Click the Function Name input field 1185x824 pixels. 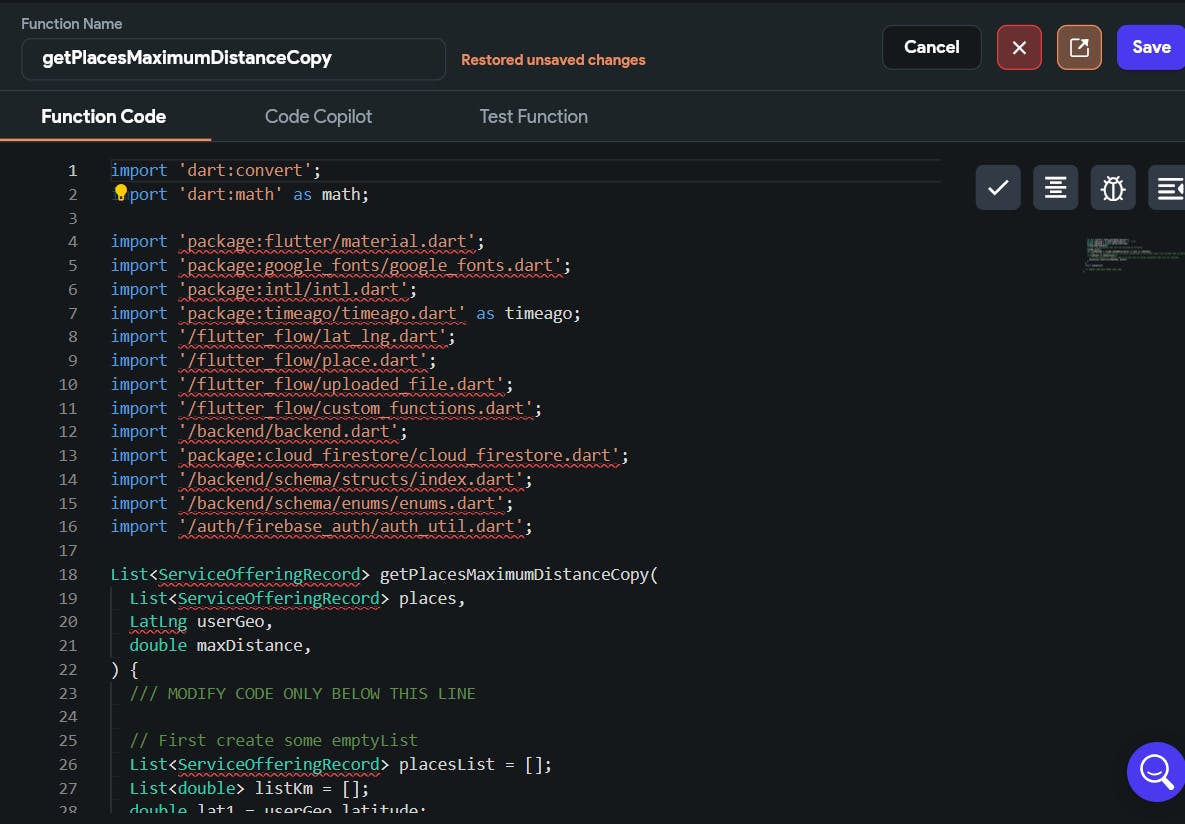[x=233, y=59]
